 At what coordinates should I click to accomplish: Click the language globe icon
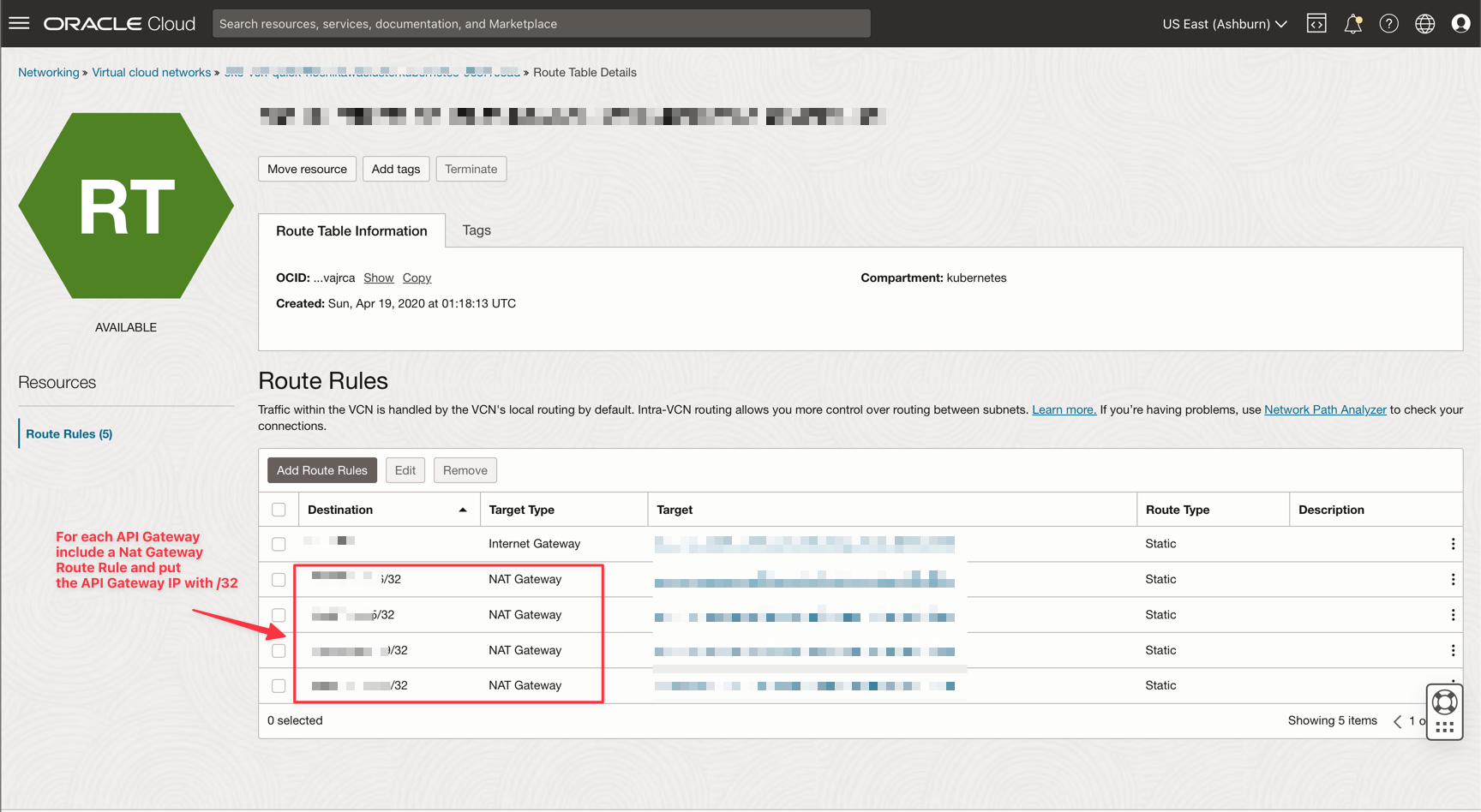tap(1424, 24)
